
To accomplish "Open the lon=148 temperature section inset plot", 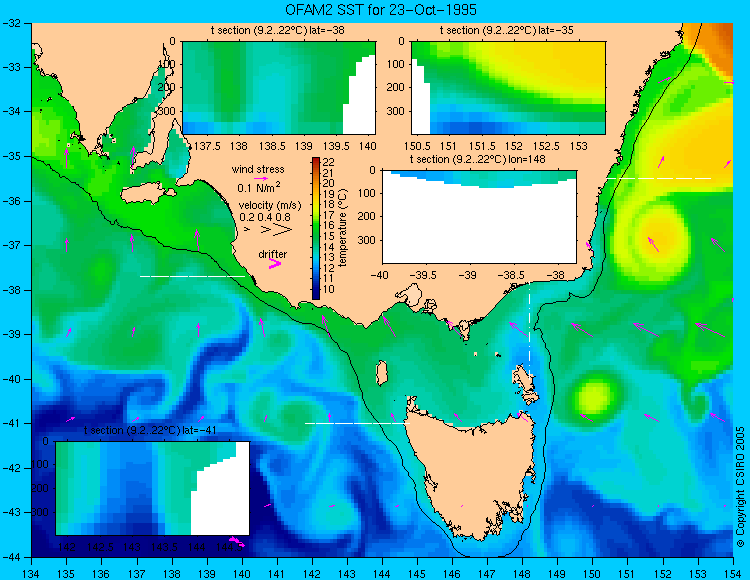I will click(x=479, y=217).
